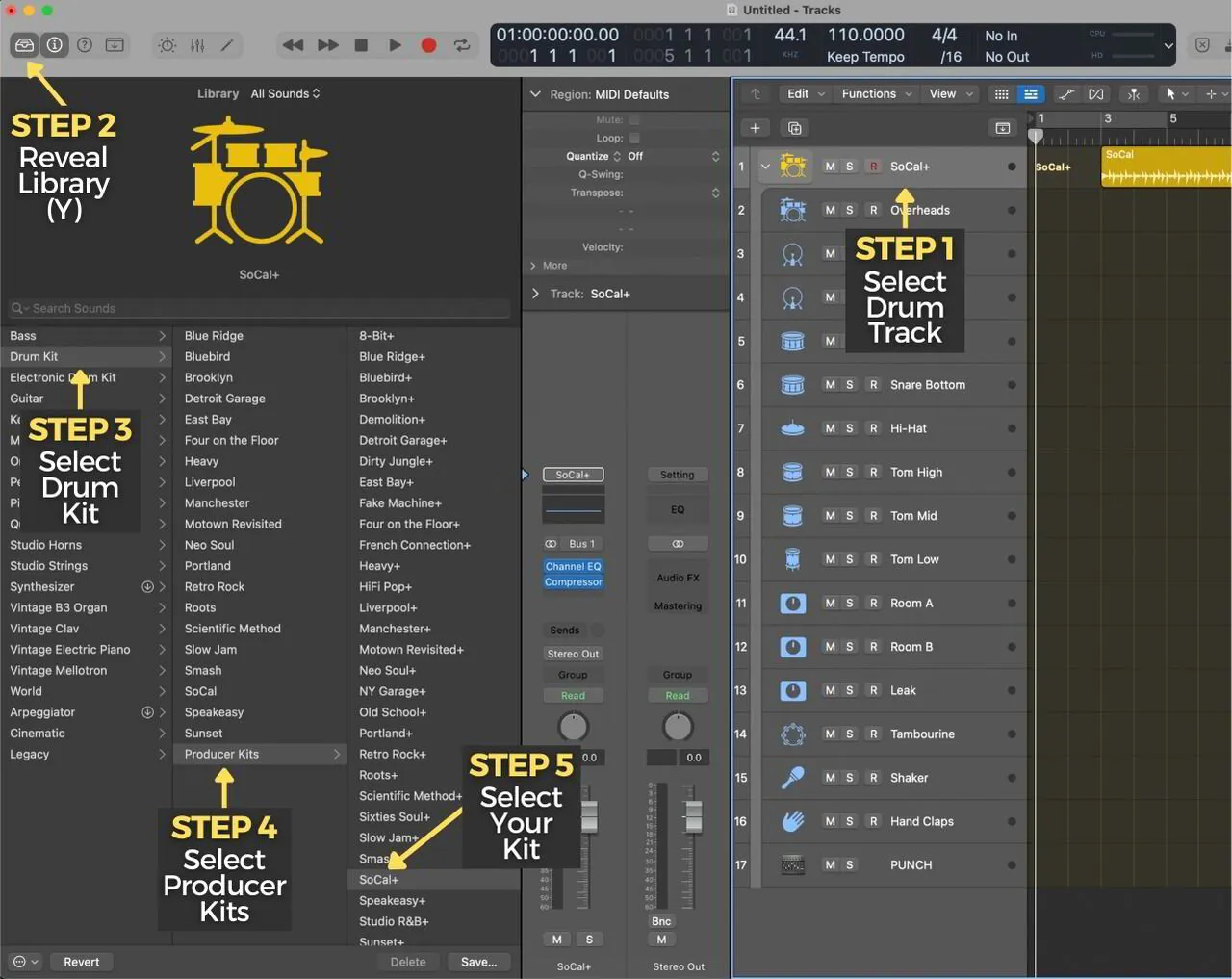
Task: Click the Save button below the library
Action: 478,961
